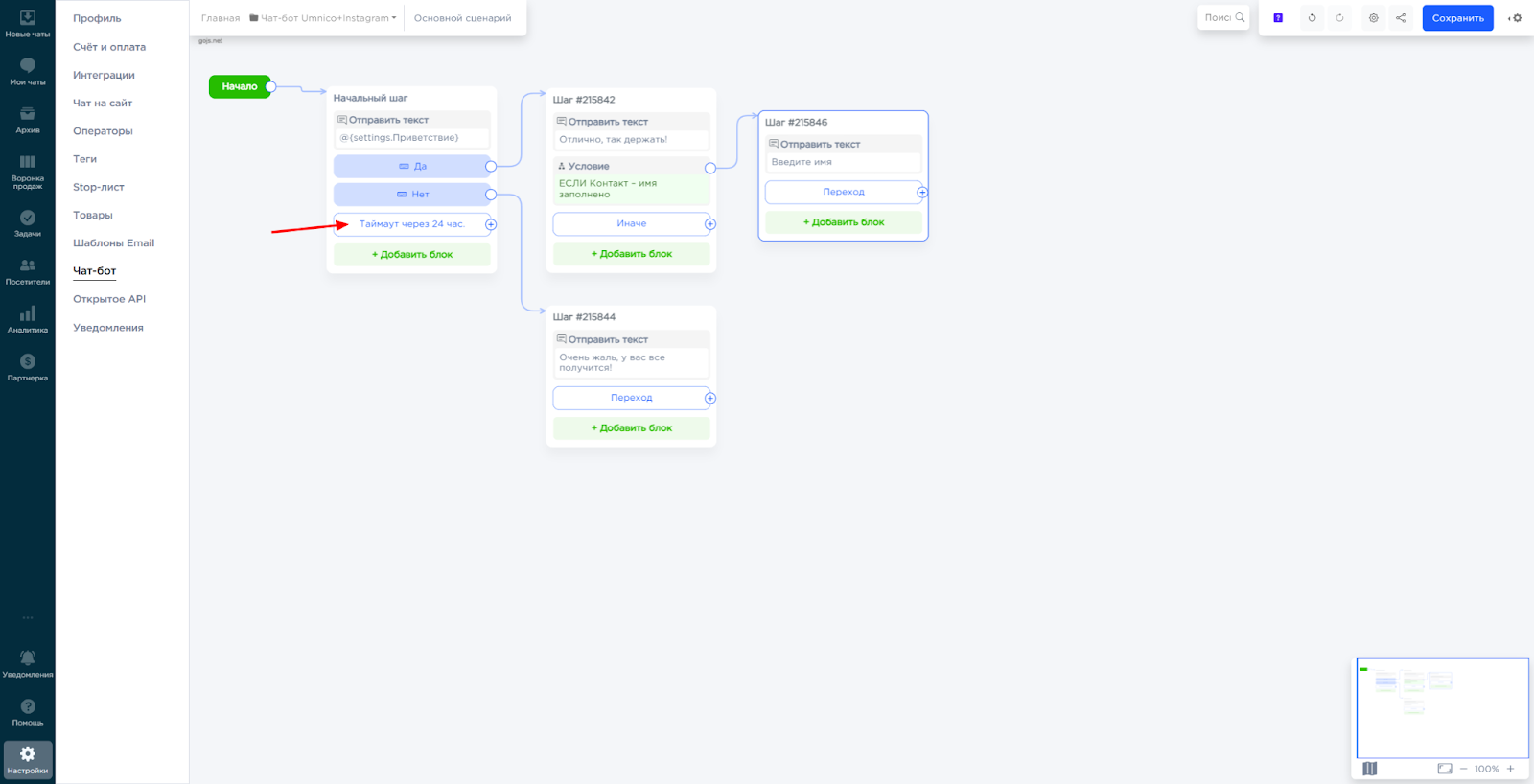Click Добавить блок in Шаг #215844
This screenshot has width=1534, height=784.
pyautogui.click(x=631, y=428)
